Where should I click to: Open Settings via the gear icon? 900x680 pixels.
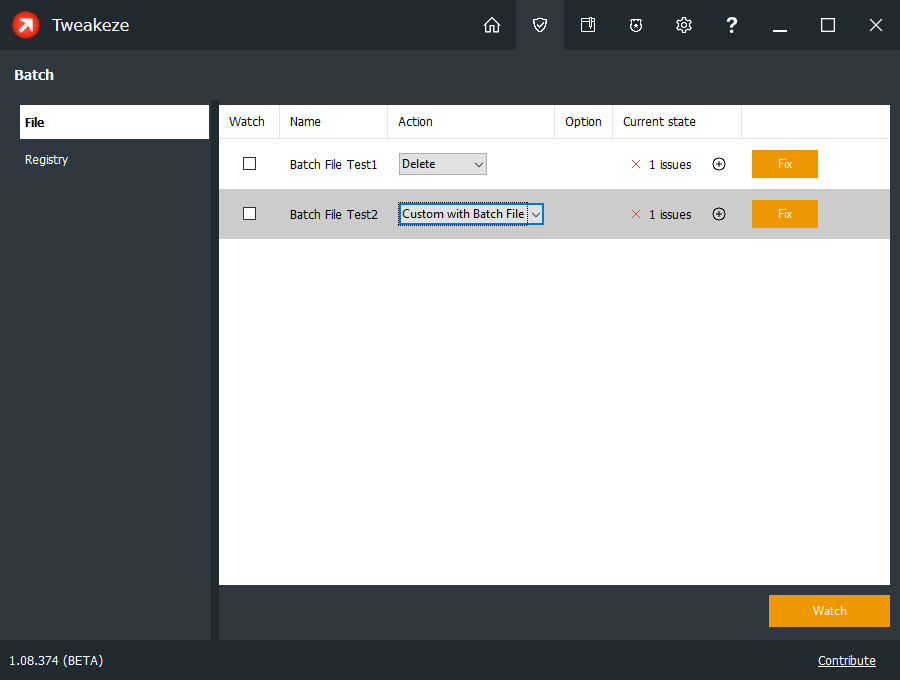[x=684, y=25]
